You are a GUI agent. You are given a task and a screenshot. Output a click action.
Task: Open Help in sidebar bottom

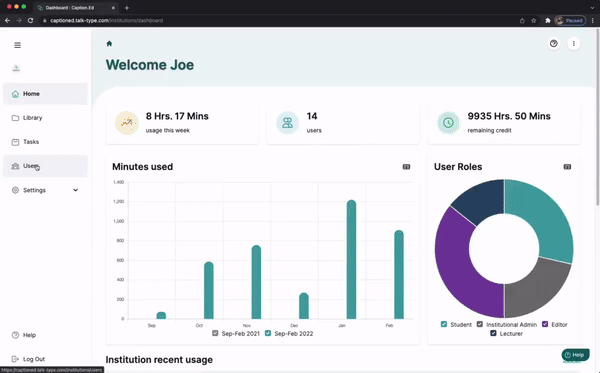point(24,335)
